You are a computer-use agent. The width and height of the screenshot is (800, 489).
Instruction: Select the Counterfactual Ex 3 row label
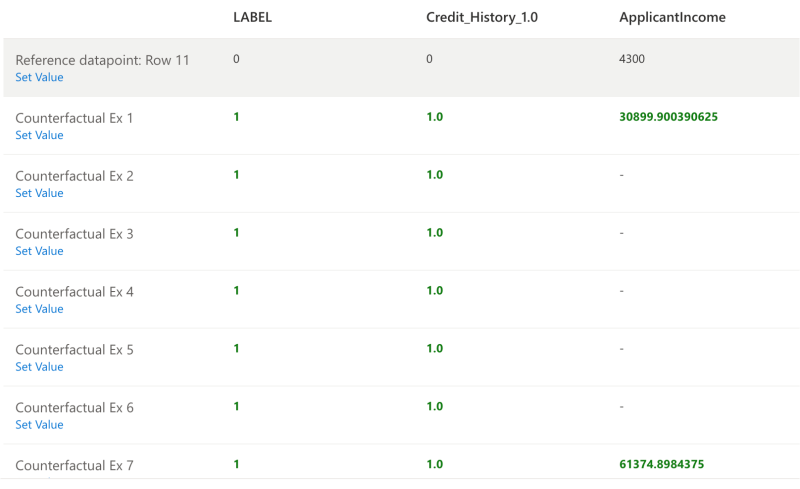[74, 234]
